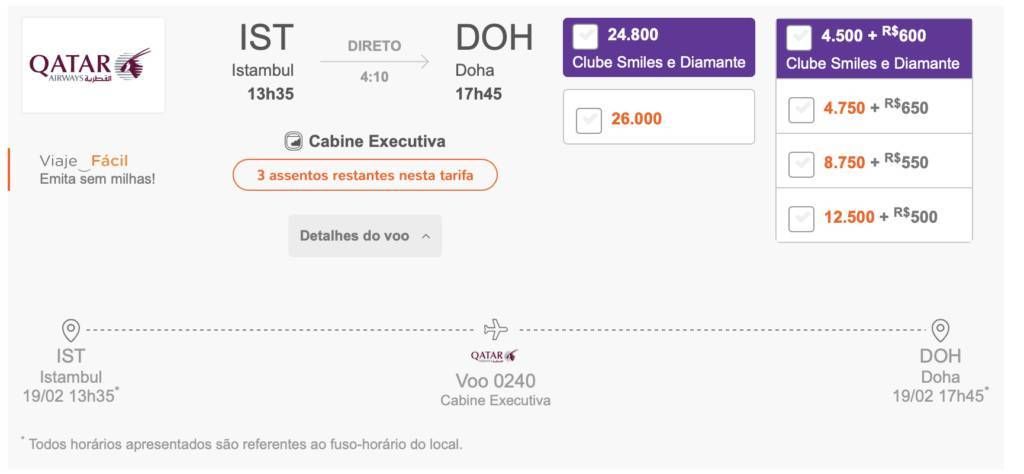Image resolution: width=1024 pixels, height=474 pixels.
Task: Click the airplane icon on the route line
Action: click(x=496, y=329)
